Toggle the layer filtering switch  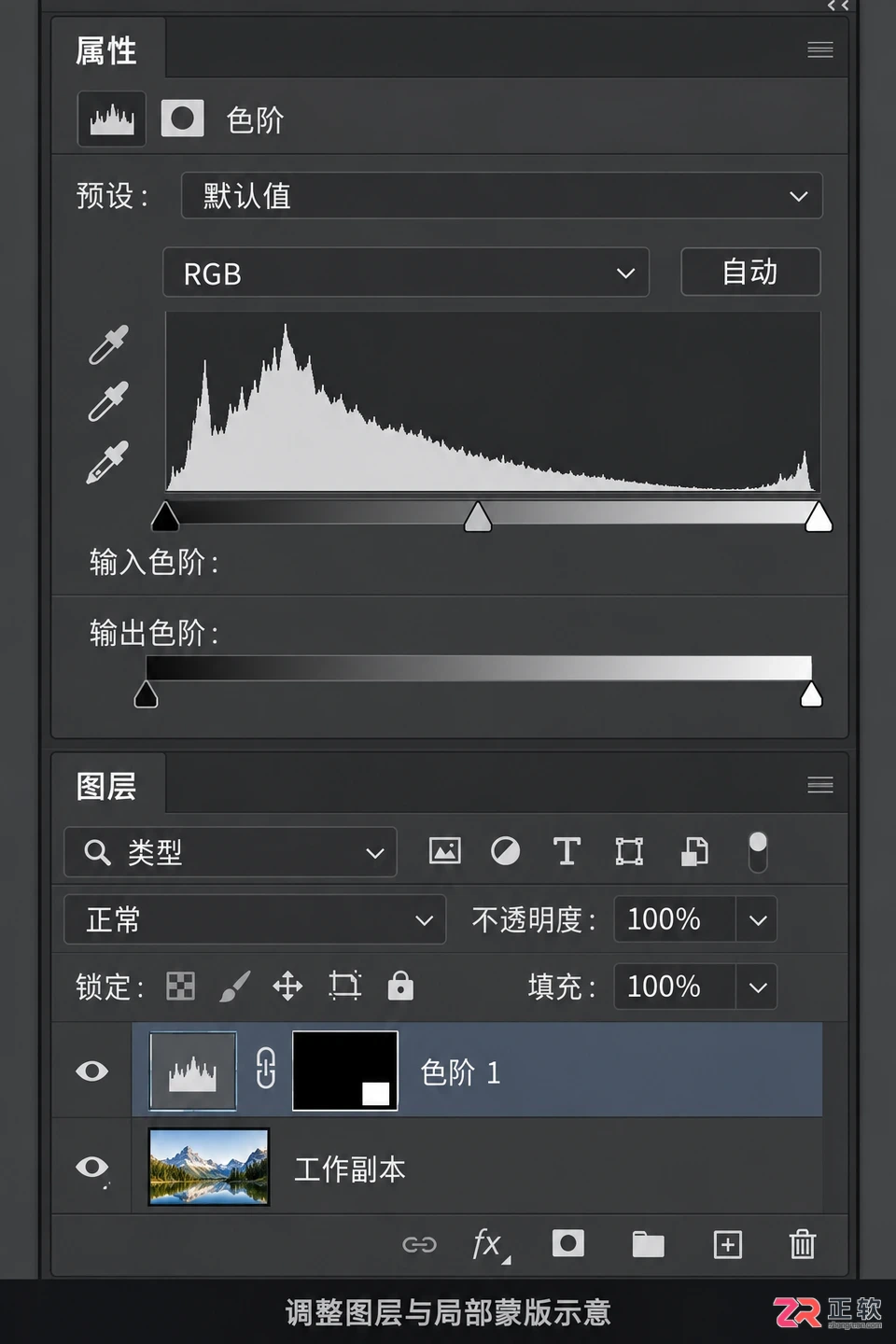click(x=758, y=852)
